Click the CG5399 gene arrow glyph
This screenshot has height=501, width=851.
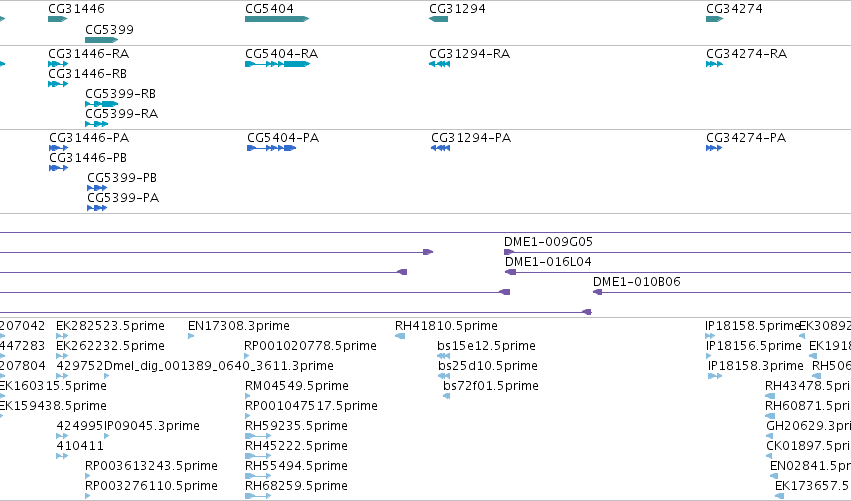(101, 40)
